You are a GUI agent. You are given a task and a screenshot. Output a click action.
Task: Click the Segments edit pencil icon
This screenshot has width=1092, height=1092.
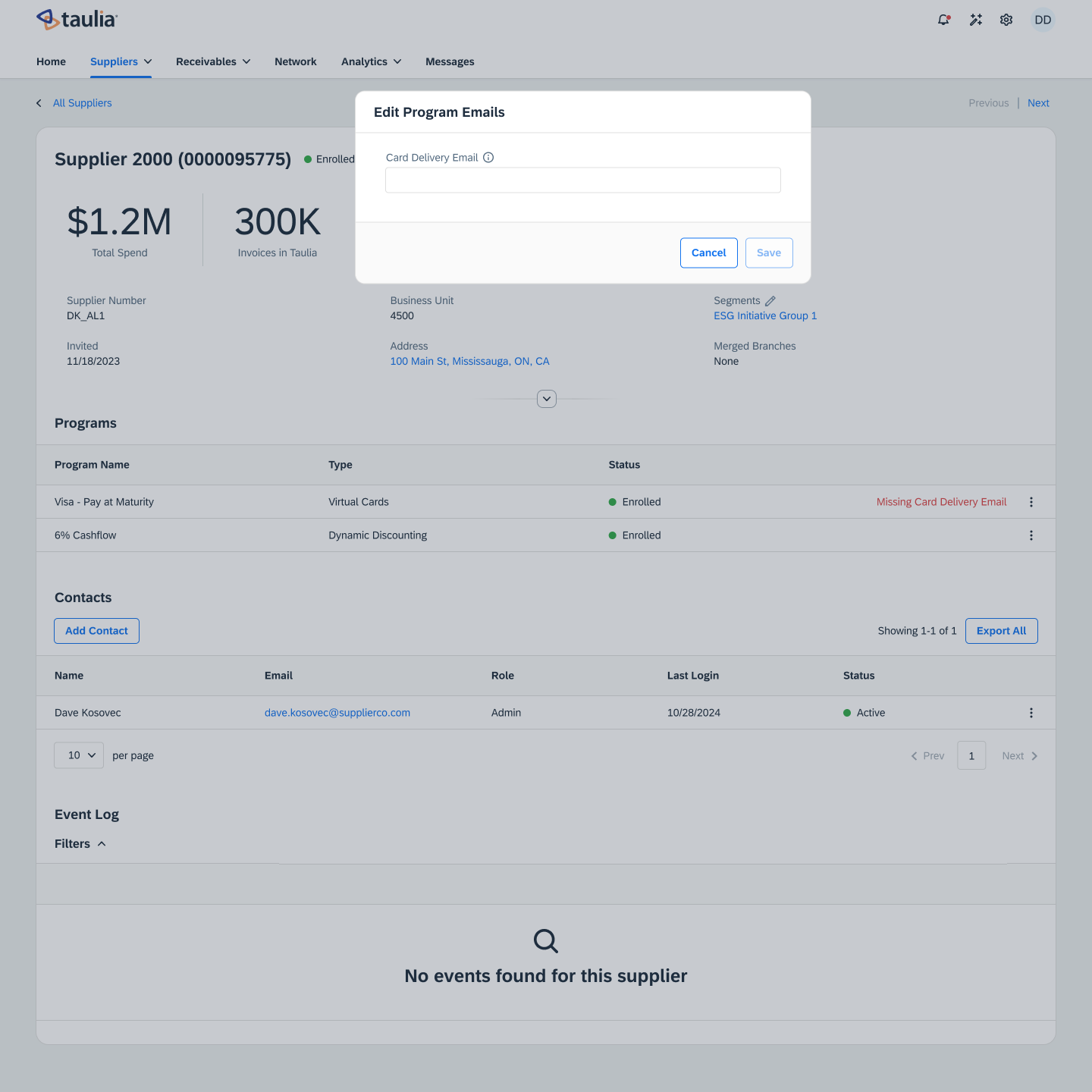coord(770,301)
